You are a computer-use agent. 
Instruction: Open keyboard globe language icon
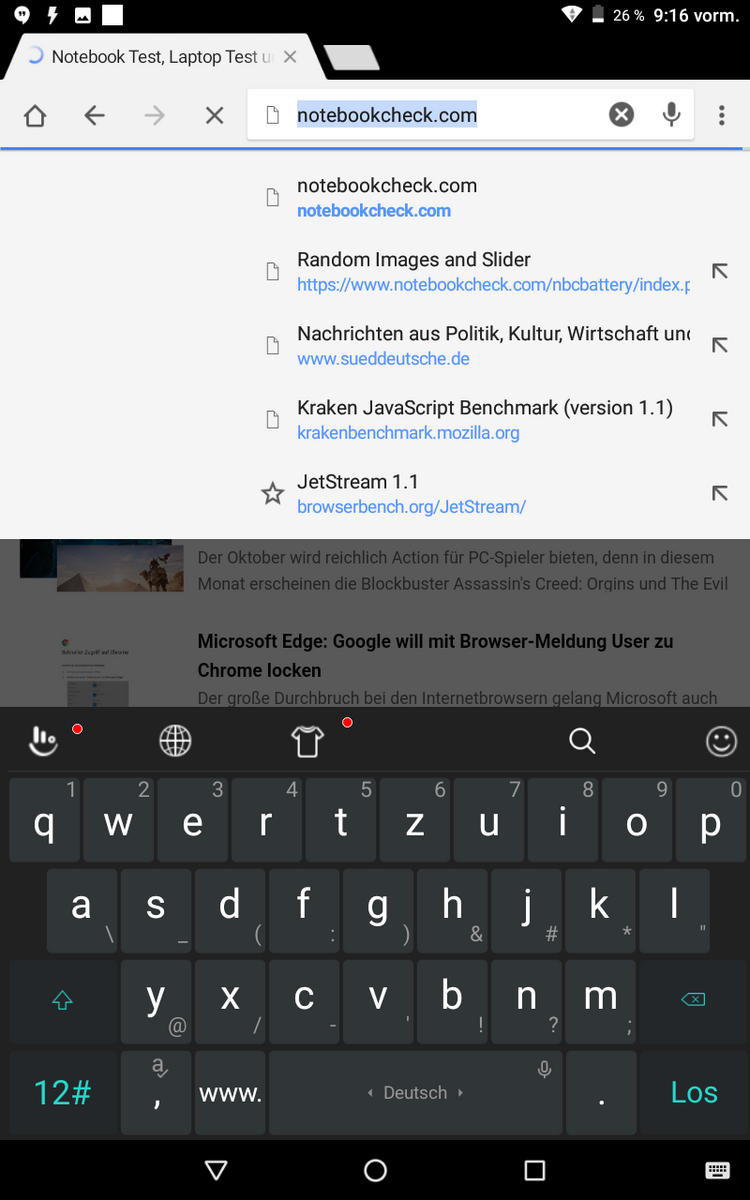coord(175,741)
